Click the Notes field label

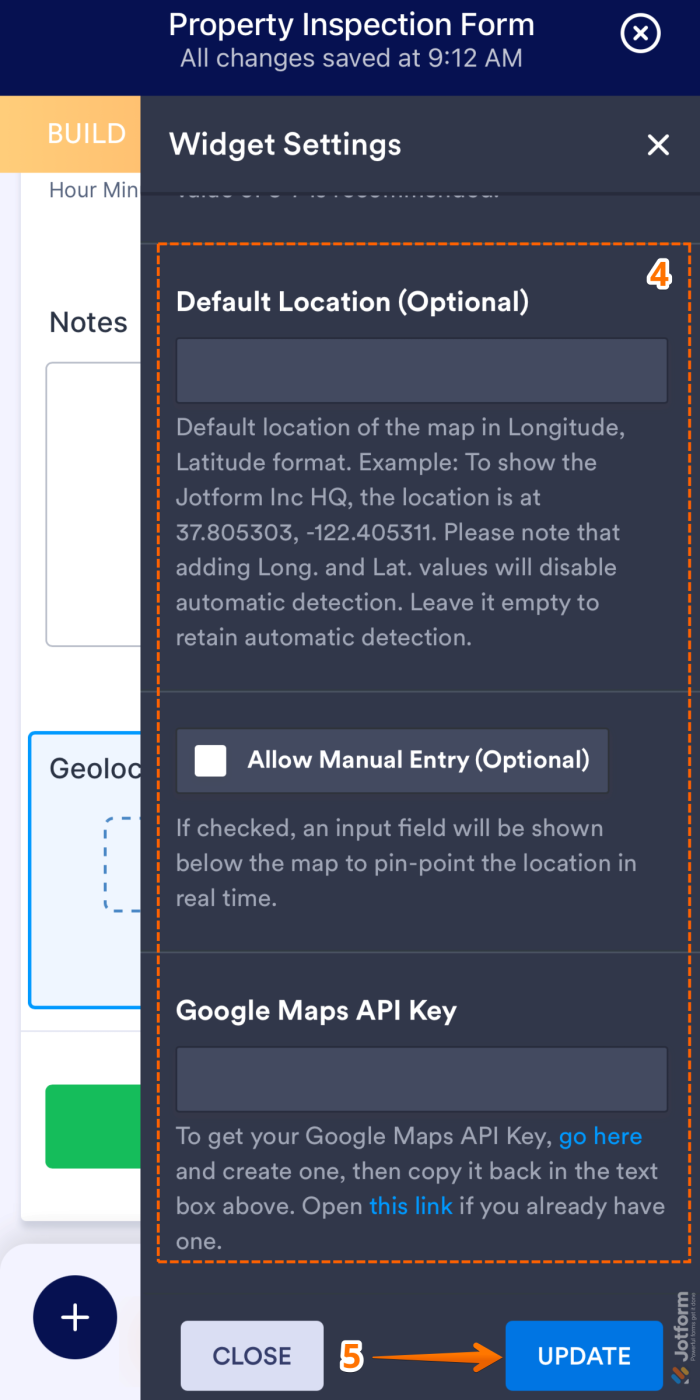(x=88, y=322)
